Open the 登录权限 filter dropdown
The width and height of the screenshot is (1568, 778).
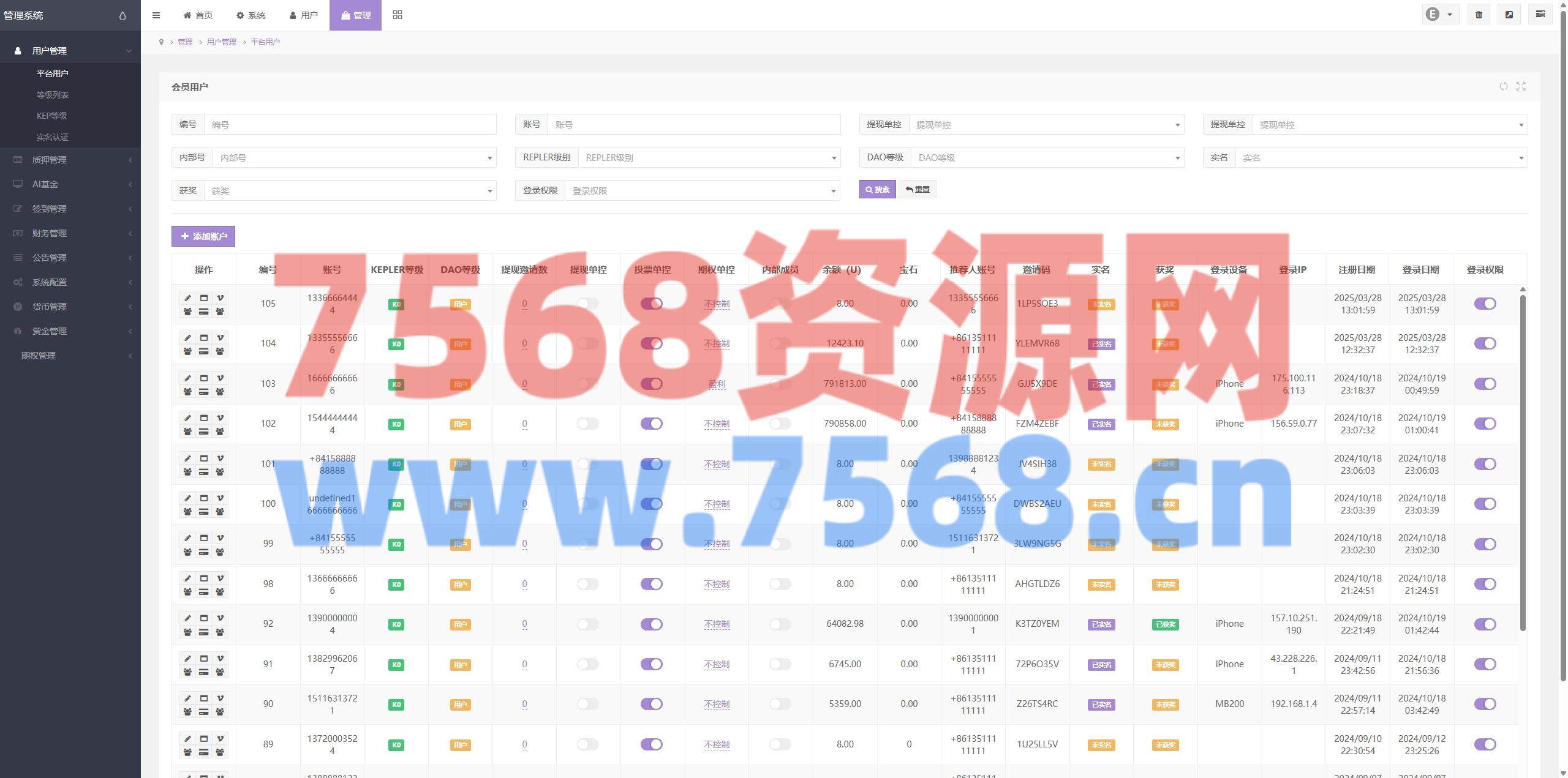(x=702, y=191)
